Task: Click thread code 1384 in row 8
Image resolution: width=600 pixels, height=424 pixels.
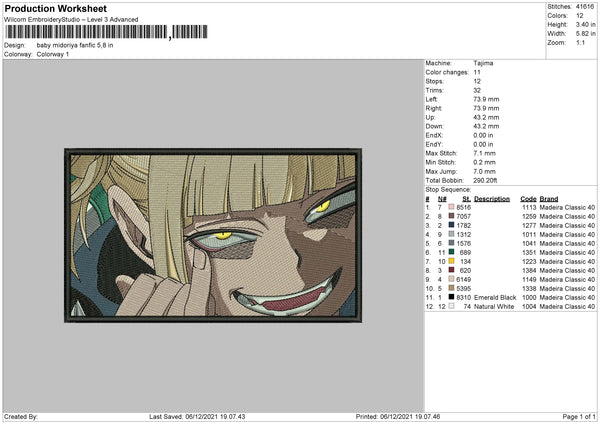Action: pyautogui.click(x=529, y=271)
